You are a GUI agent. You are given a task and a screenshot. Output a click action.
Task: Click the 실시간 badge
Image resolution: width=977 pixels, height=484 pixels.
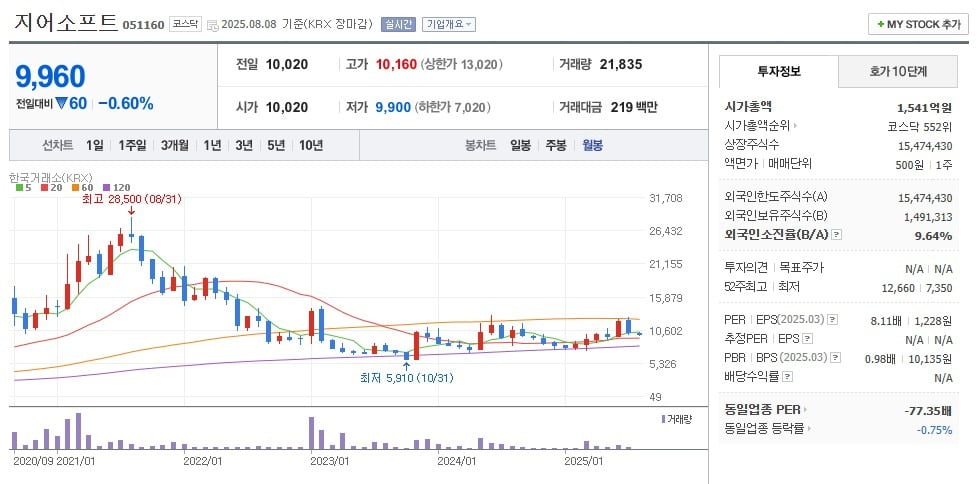(398, 24)
